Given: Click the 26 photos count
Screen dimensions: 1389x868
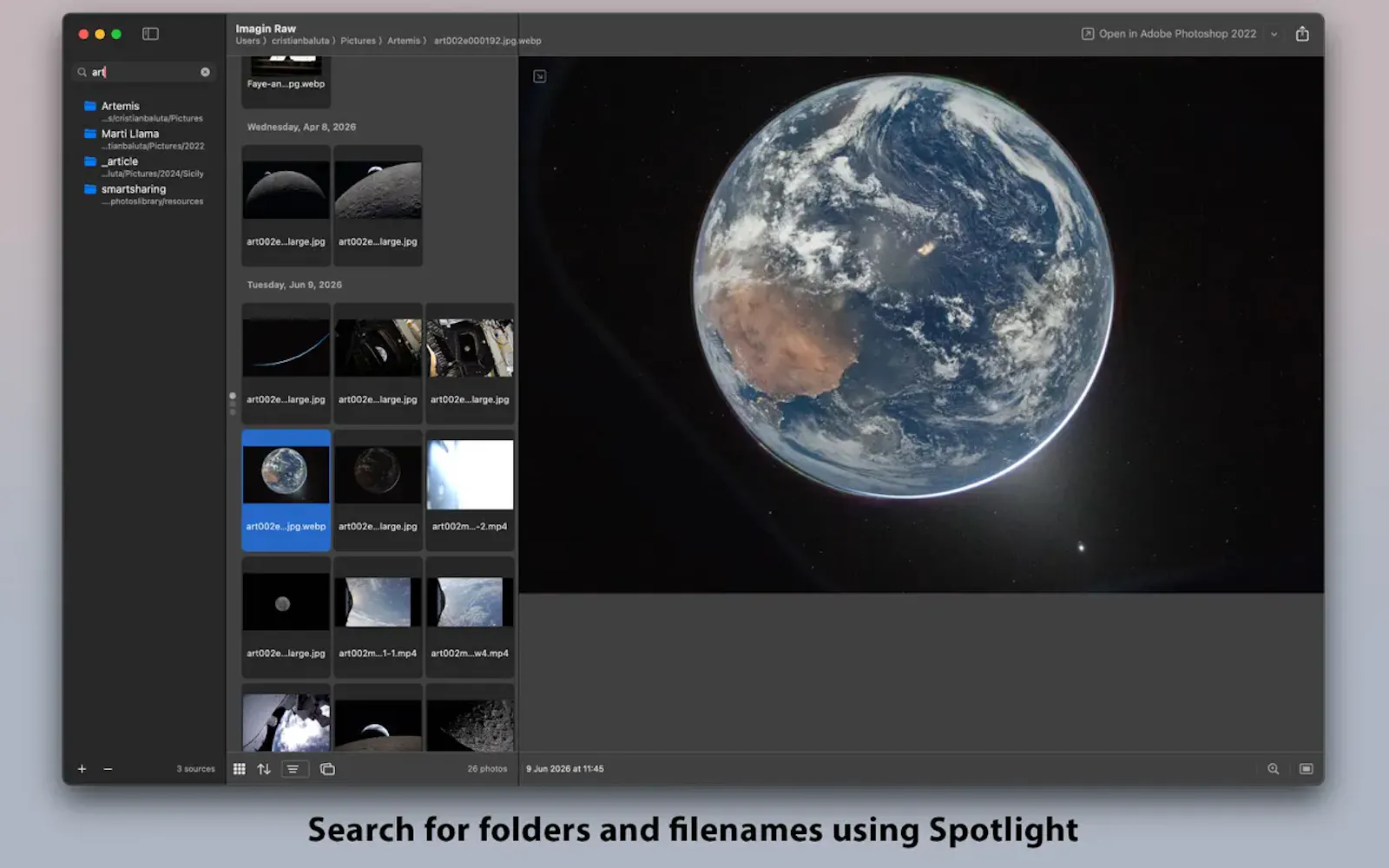Looking at the screenshot, I should click(487, 769).
